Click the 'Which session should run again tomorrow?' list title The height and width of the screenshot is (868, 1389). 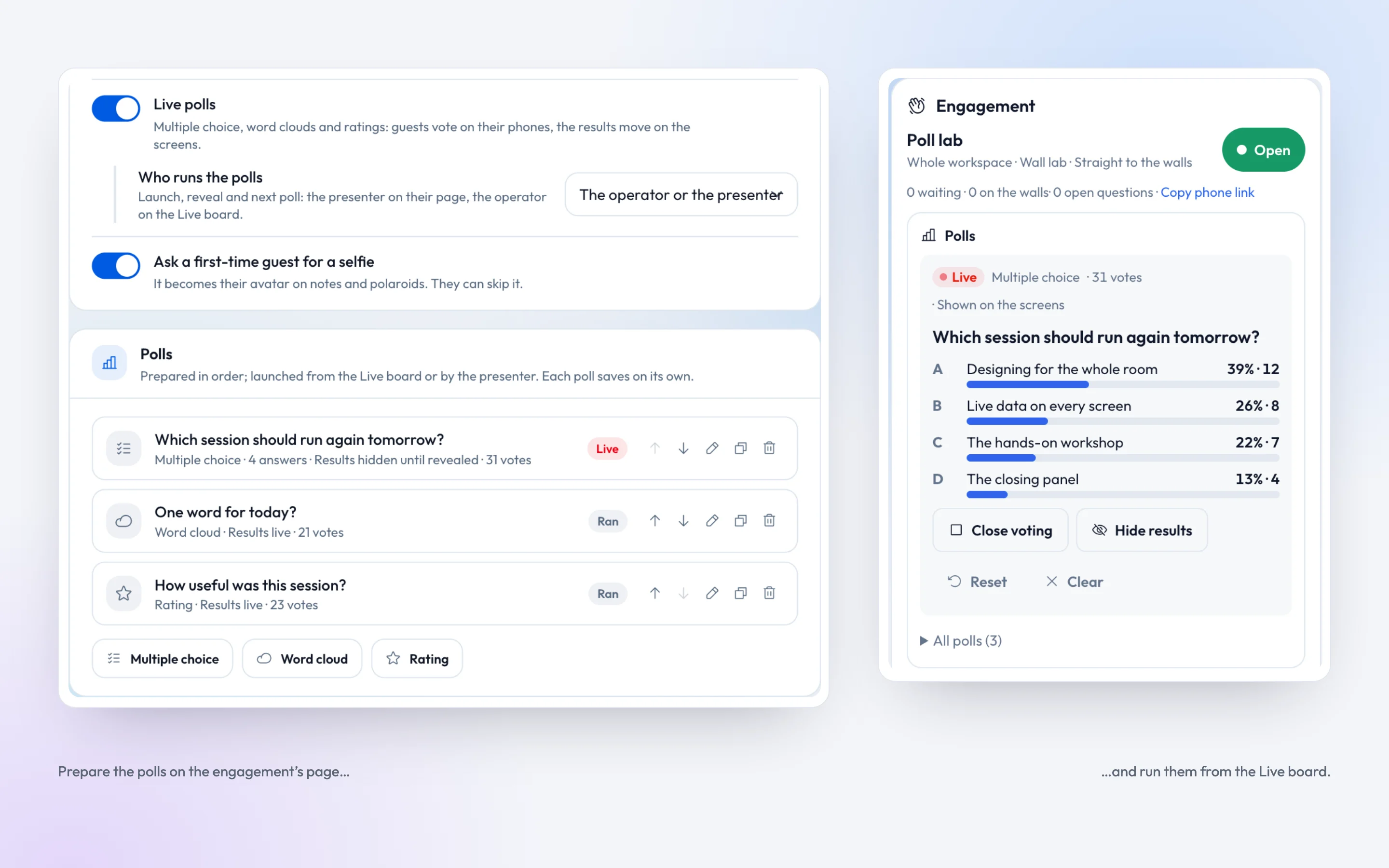(x=299, y=440)
